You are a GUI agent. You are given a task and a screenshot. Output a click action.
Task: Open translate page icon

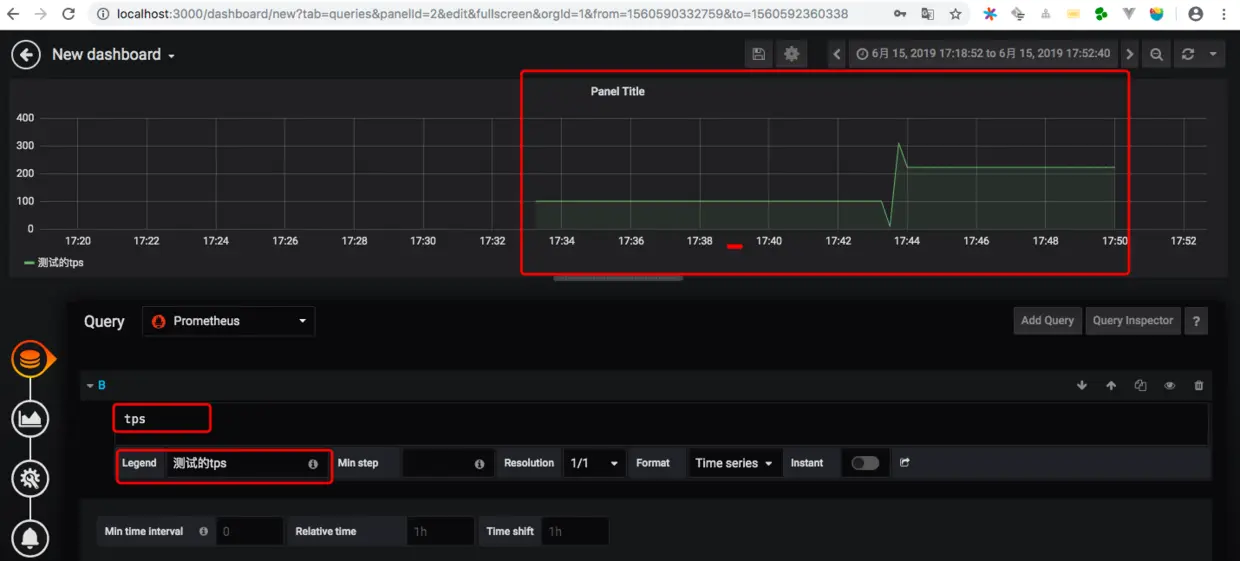coord(928,14)
